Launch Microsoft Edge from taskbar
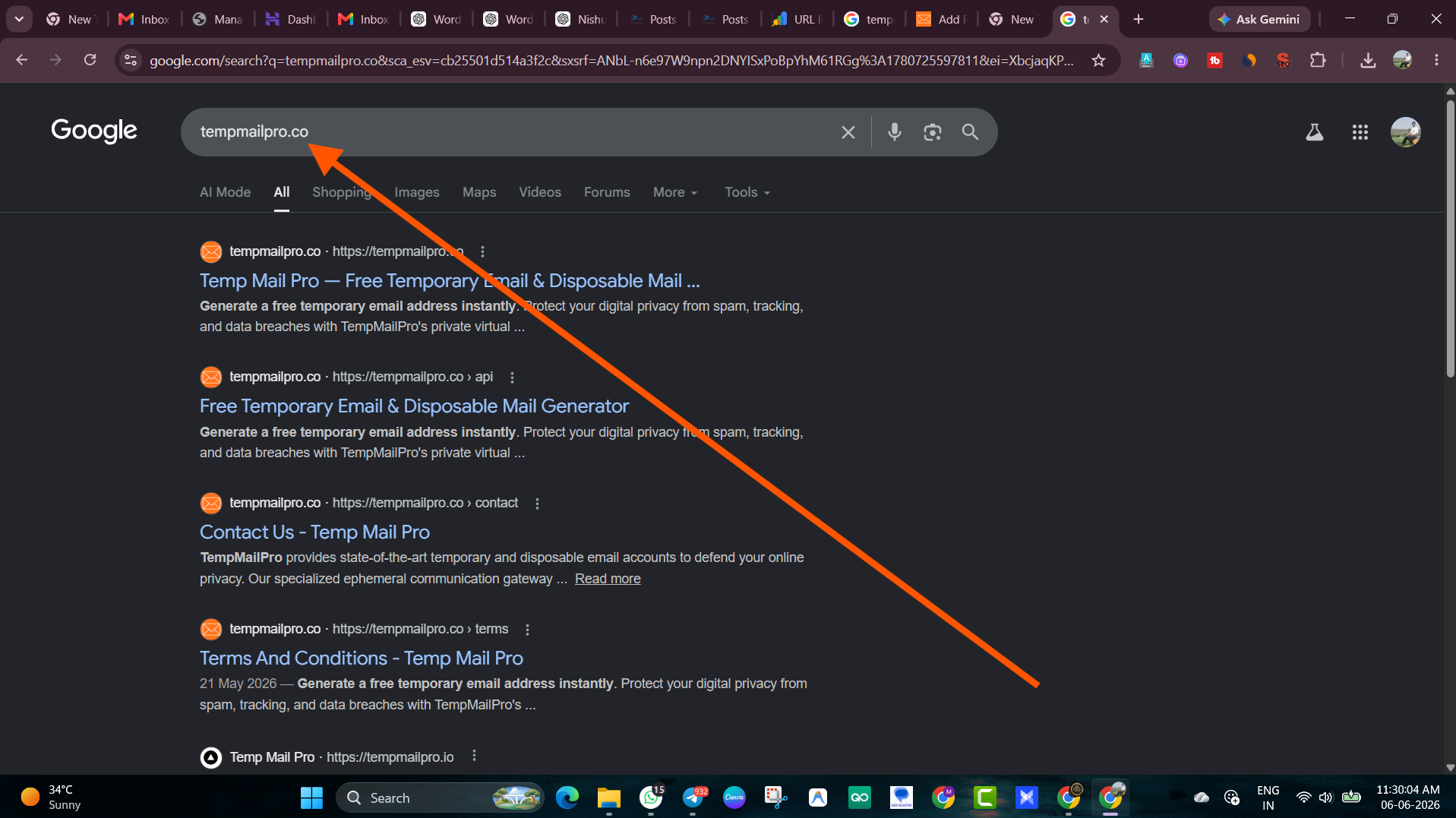1456x818 pixels. click(x=567, y=797)
